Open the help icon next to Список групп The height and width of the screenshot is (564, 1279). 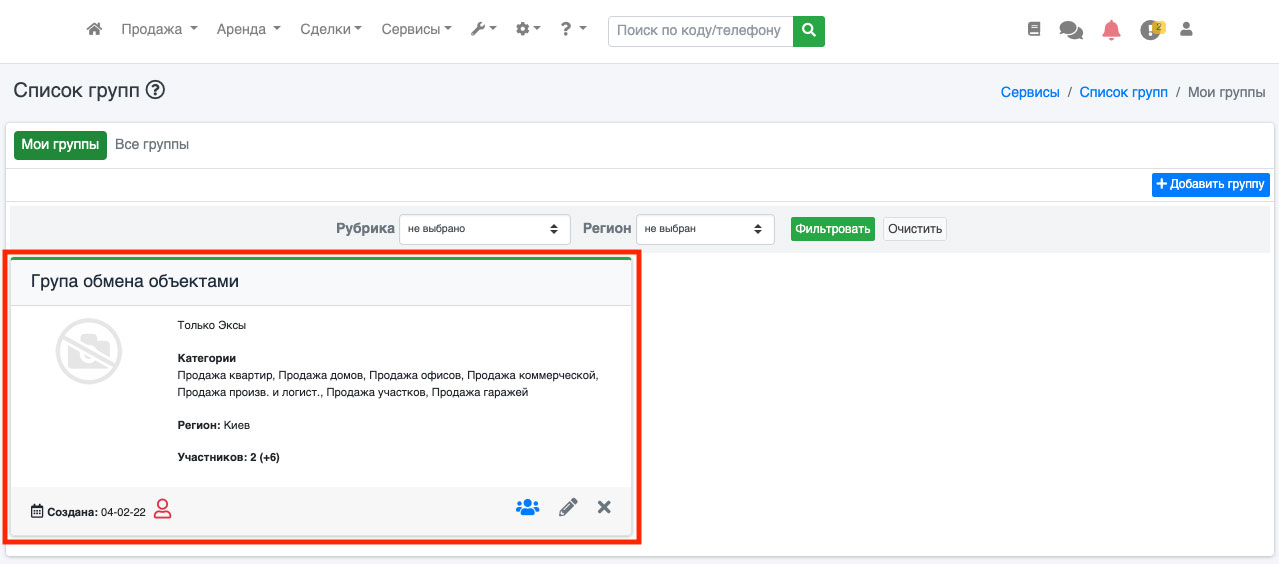tap(155, 90)
